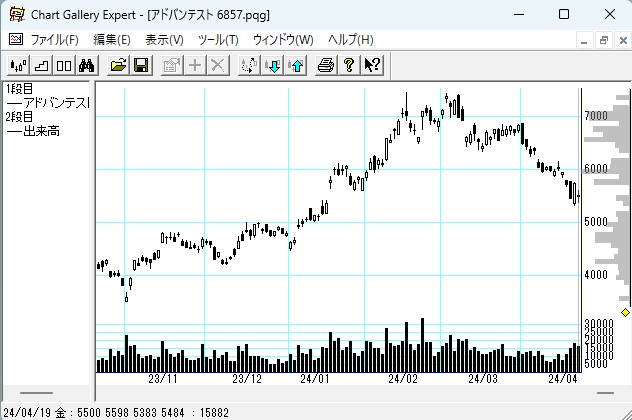Image resolution: width=632 pixels, height=420 pixels.
Task: Open the 表示(V) menu
Action: (x=164, y=40)
